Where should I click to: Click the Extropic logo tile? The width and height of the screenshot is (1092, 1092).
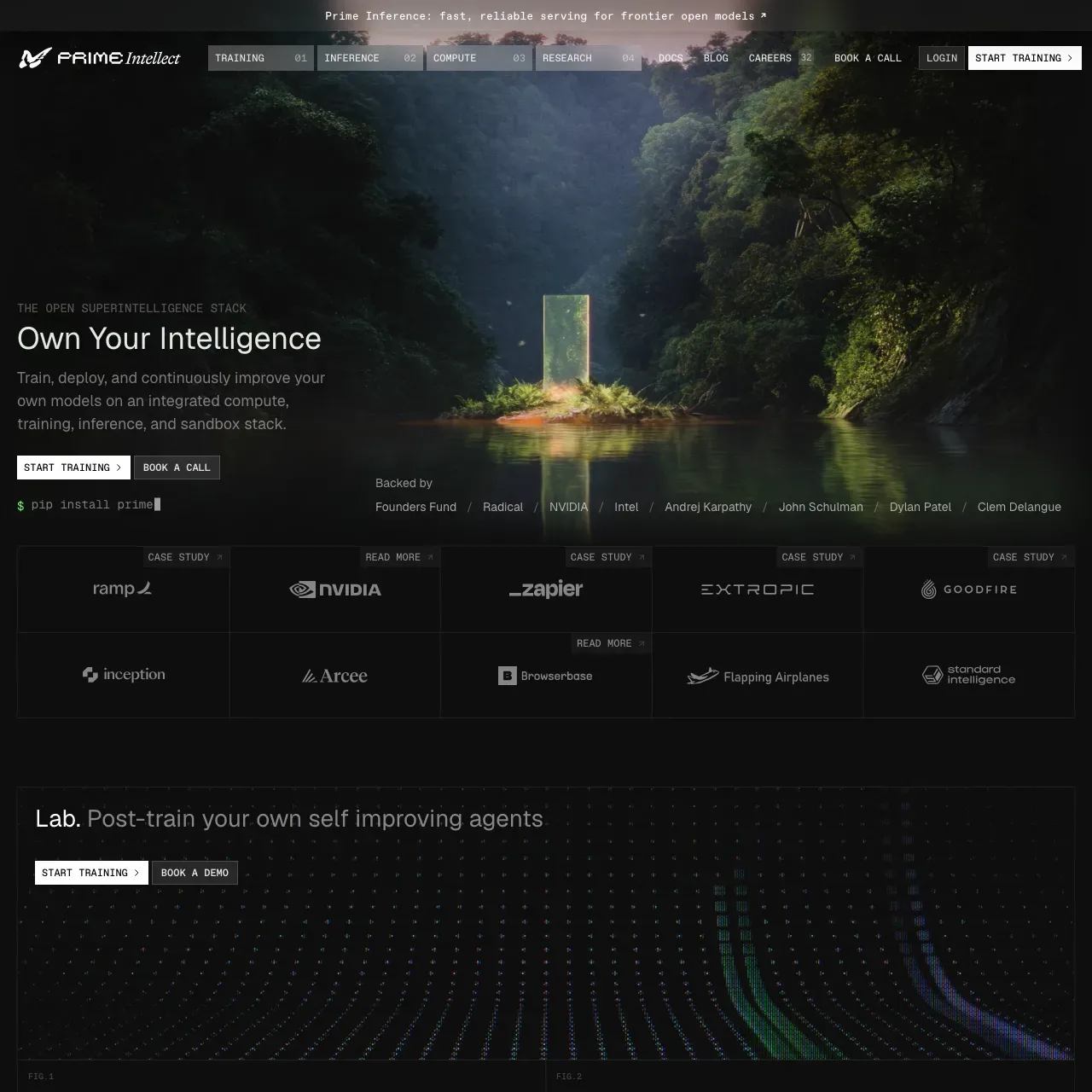tap(758, 590)
